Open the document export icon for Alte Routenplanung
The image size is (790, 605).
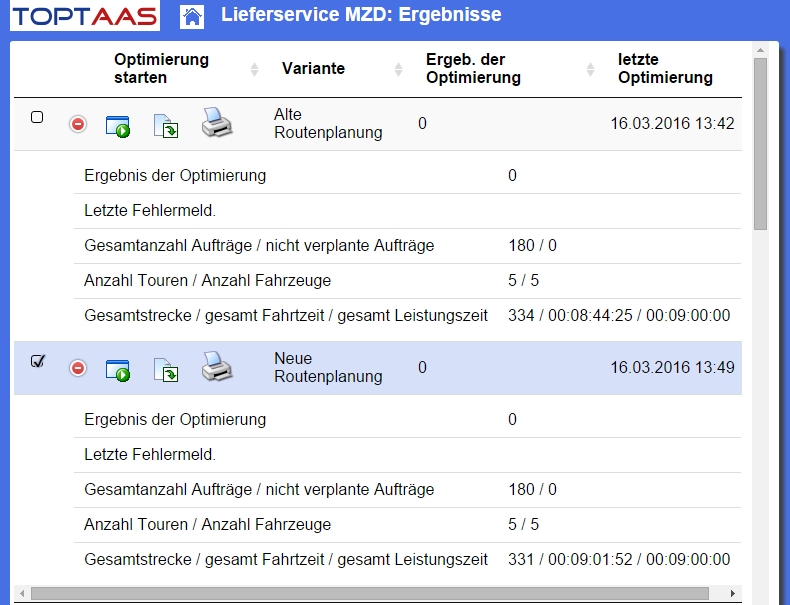click(166, 124)
